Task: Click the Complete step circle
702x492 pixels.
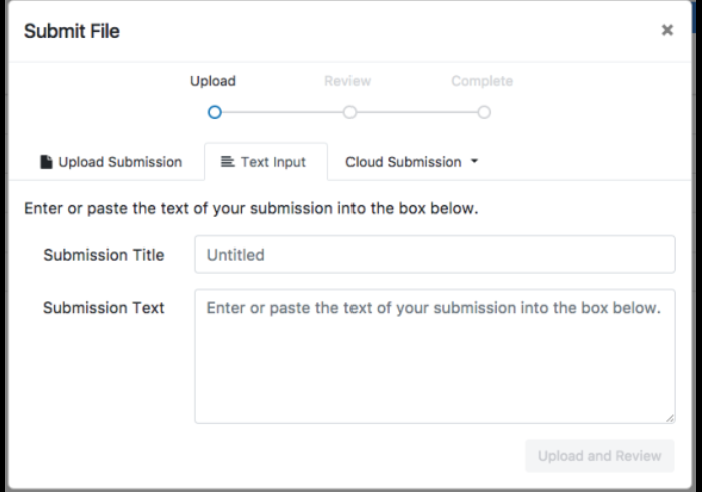Action: coord(484,112)
